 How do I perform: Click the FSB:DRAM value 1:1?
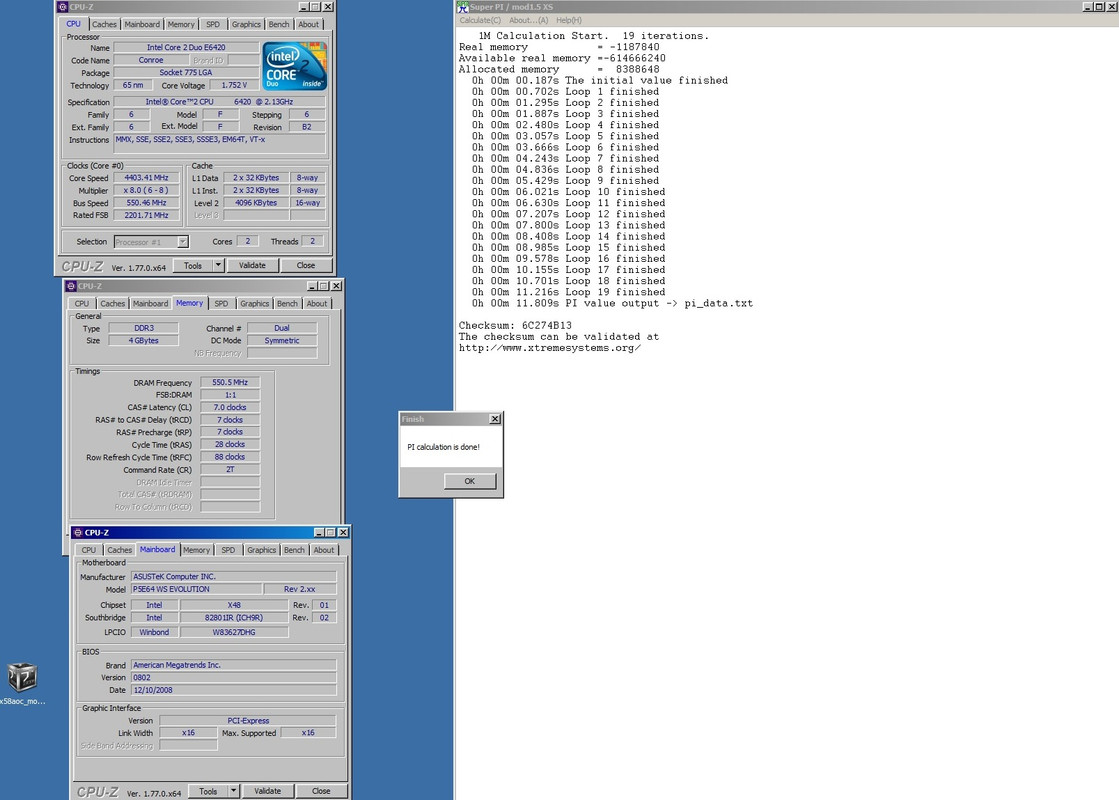click(x=230, y=395)
